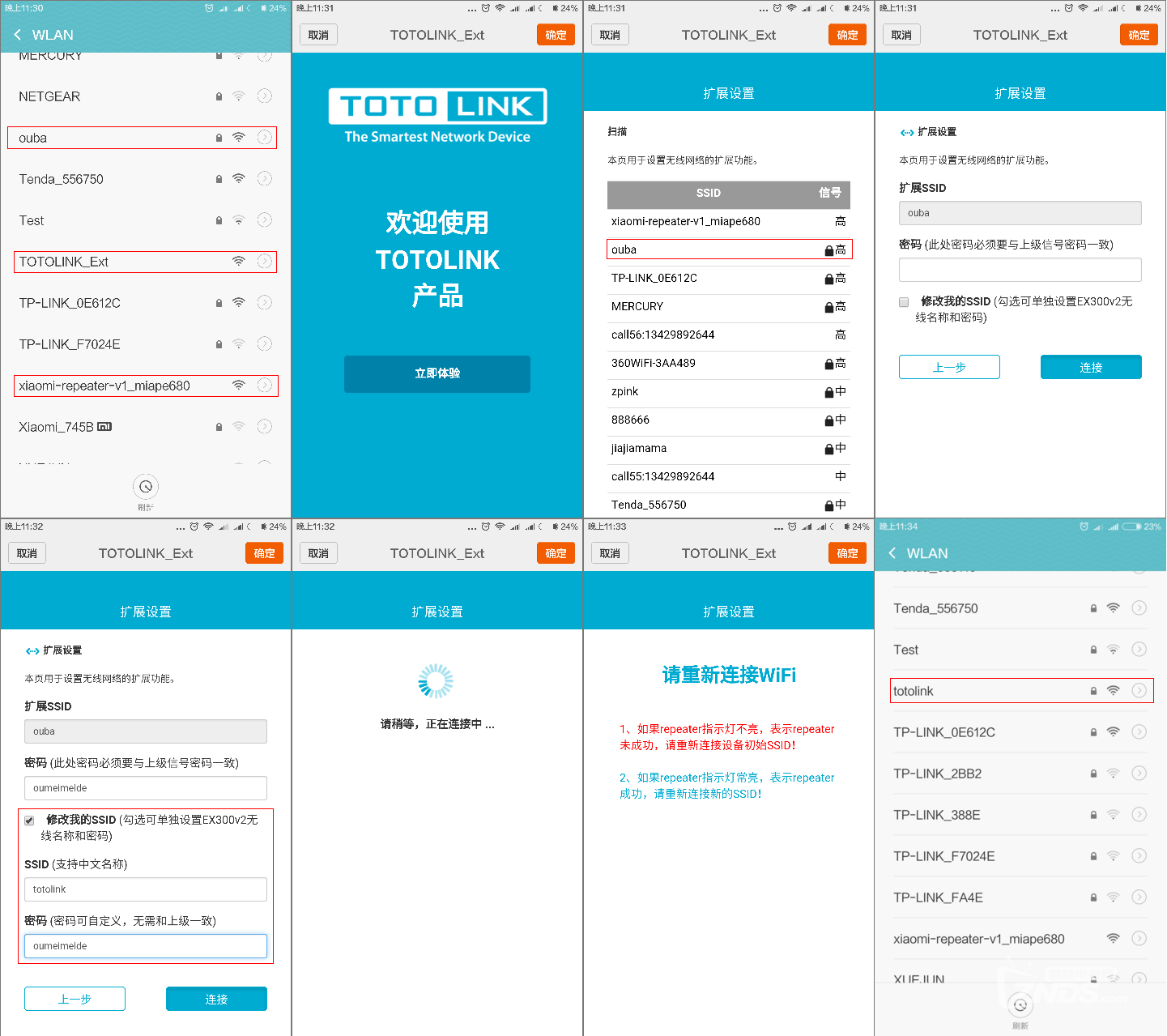The height and width of the screenshot is (1036, 1167).
Task: Click the 请重新连接WiFi heading text
Action: (729, 675)
